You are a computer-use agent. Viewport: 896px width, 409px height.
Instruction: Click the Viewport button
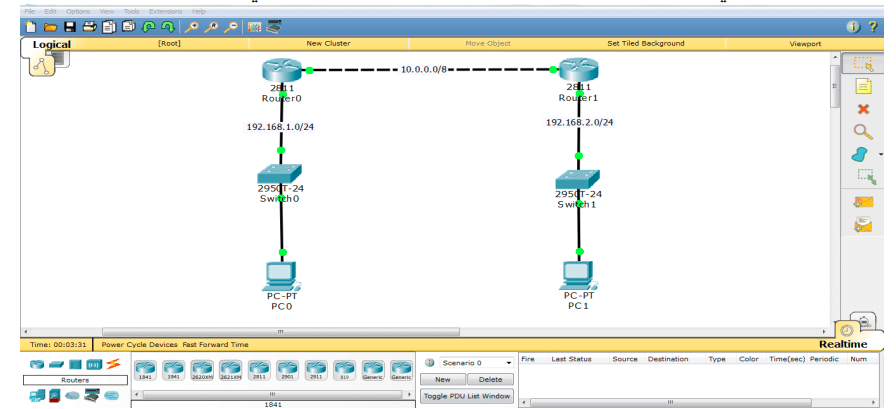[x=805, y=43]
